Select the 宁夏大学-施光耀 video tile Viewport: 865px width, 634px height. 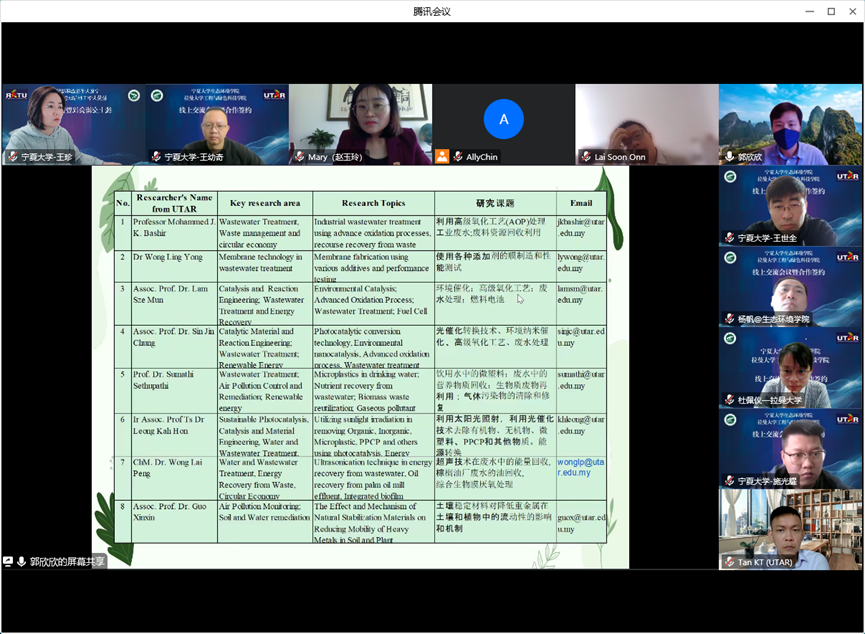(790, 446)
